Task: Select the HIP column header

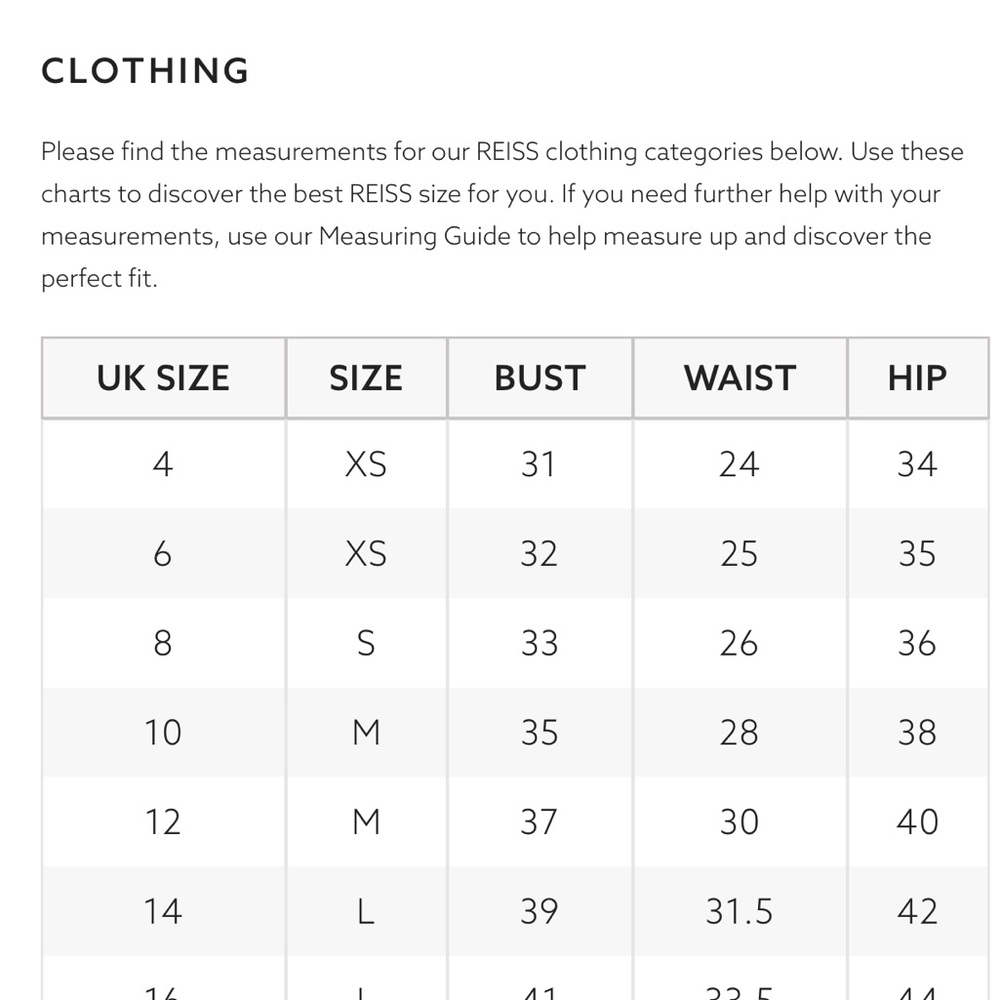Action: pyautogui.click(x=918, y=378)
